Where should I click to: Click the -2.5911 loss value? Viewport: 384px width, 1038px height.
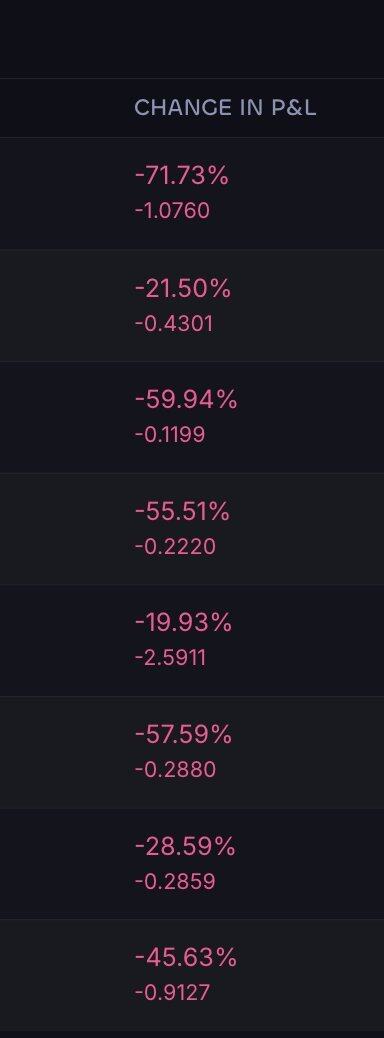coord(170,658)
